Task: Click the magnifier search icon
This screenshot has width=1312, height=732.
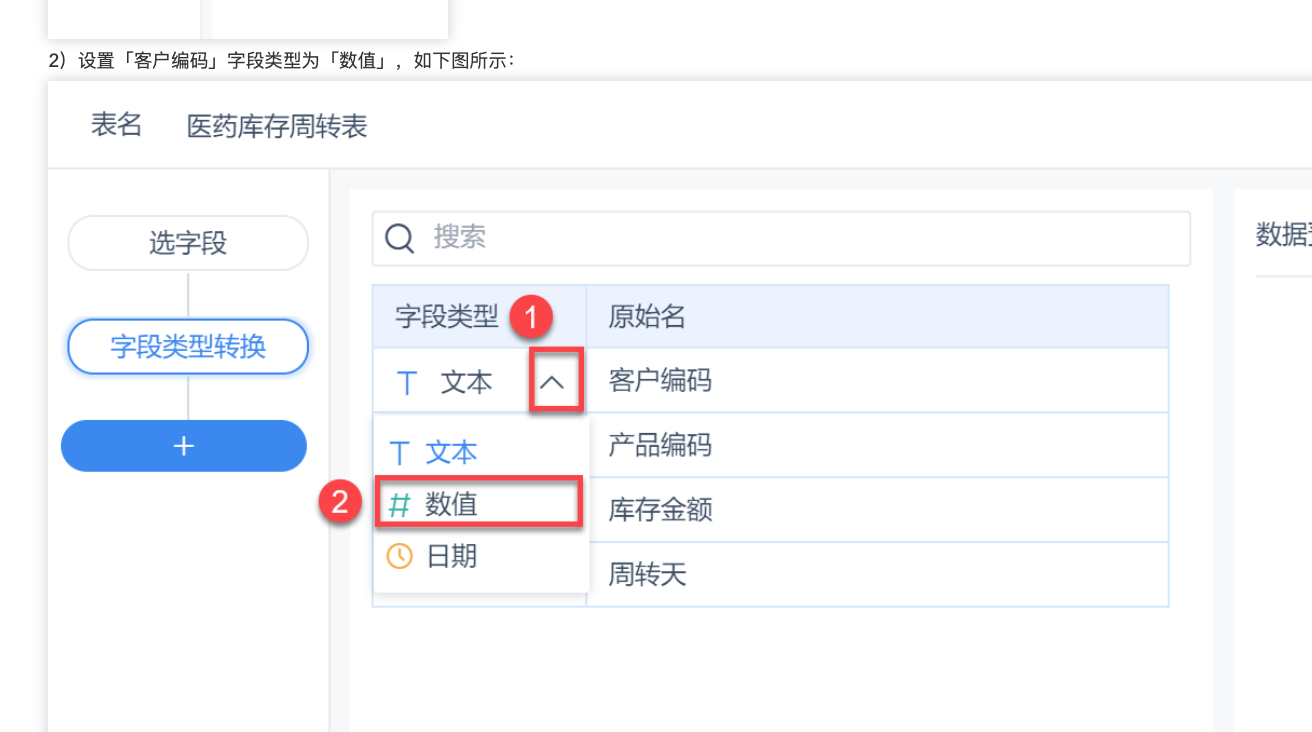Action: 399,238
